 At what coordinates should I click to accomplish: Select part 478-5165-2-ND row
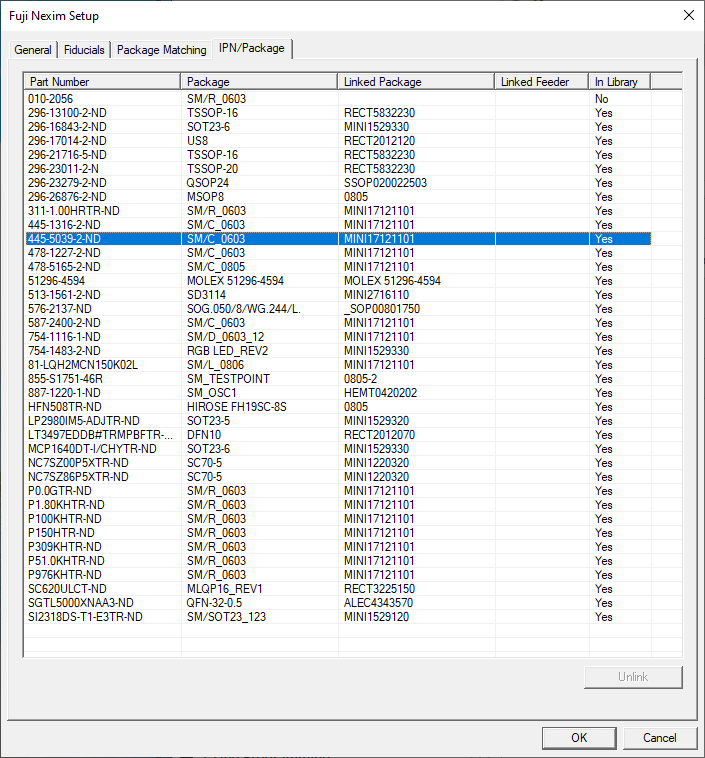[338, 267]
